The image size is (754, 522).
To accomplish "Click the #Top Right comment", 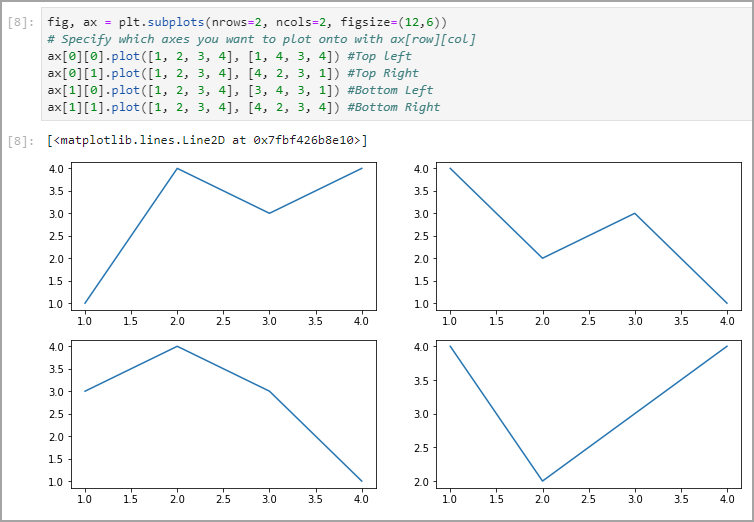I will tap(383, 73).
